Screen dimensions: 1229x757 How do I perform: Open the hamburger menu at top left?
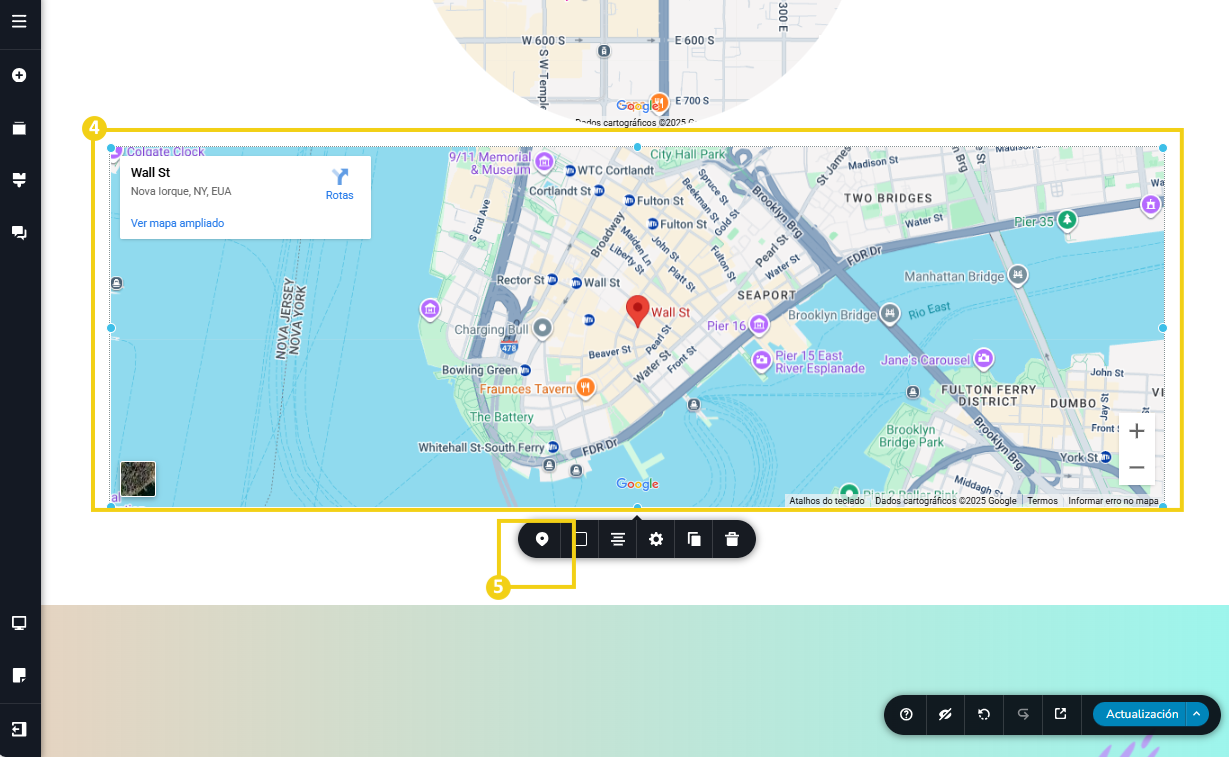click(x=19, y=21)
